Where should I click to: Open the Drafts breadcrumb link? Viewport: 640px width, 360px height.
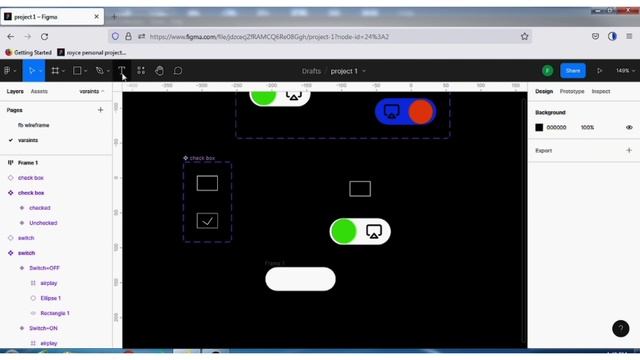tap(311, 71)
